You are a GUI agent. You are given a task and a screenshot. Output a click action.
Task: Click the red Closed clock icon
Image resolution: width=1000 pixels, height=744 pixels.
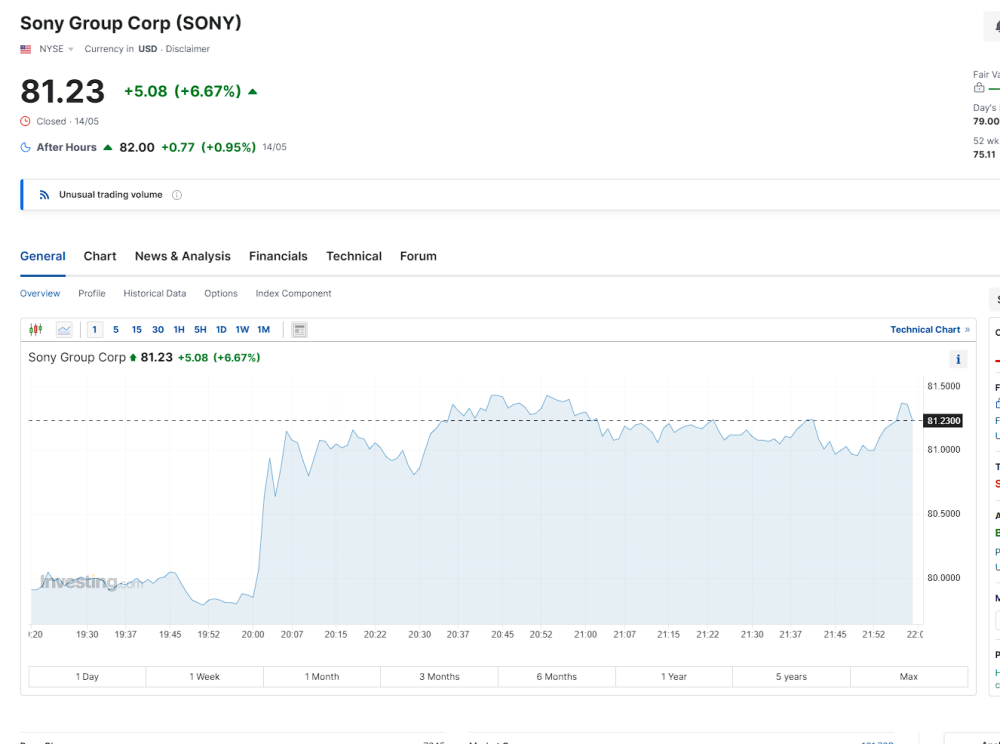tap(26, 121)
